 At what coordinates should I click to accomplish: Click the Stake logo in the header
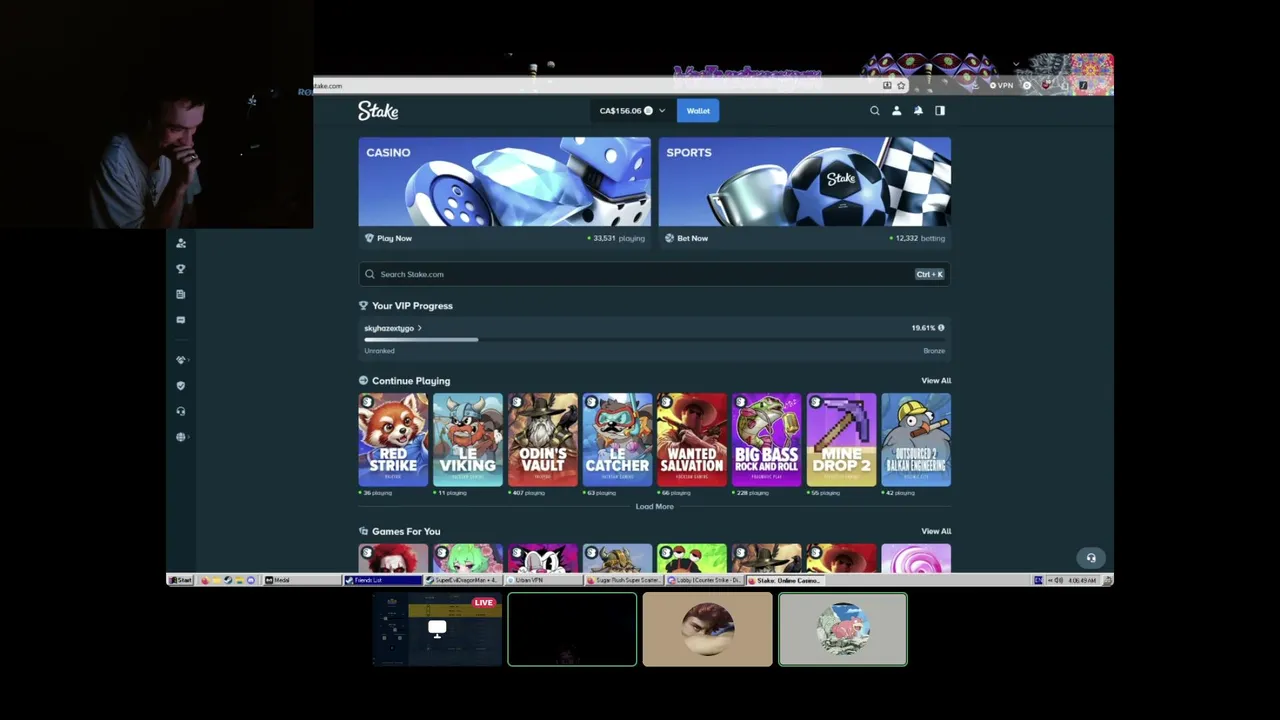coord(378,111)
